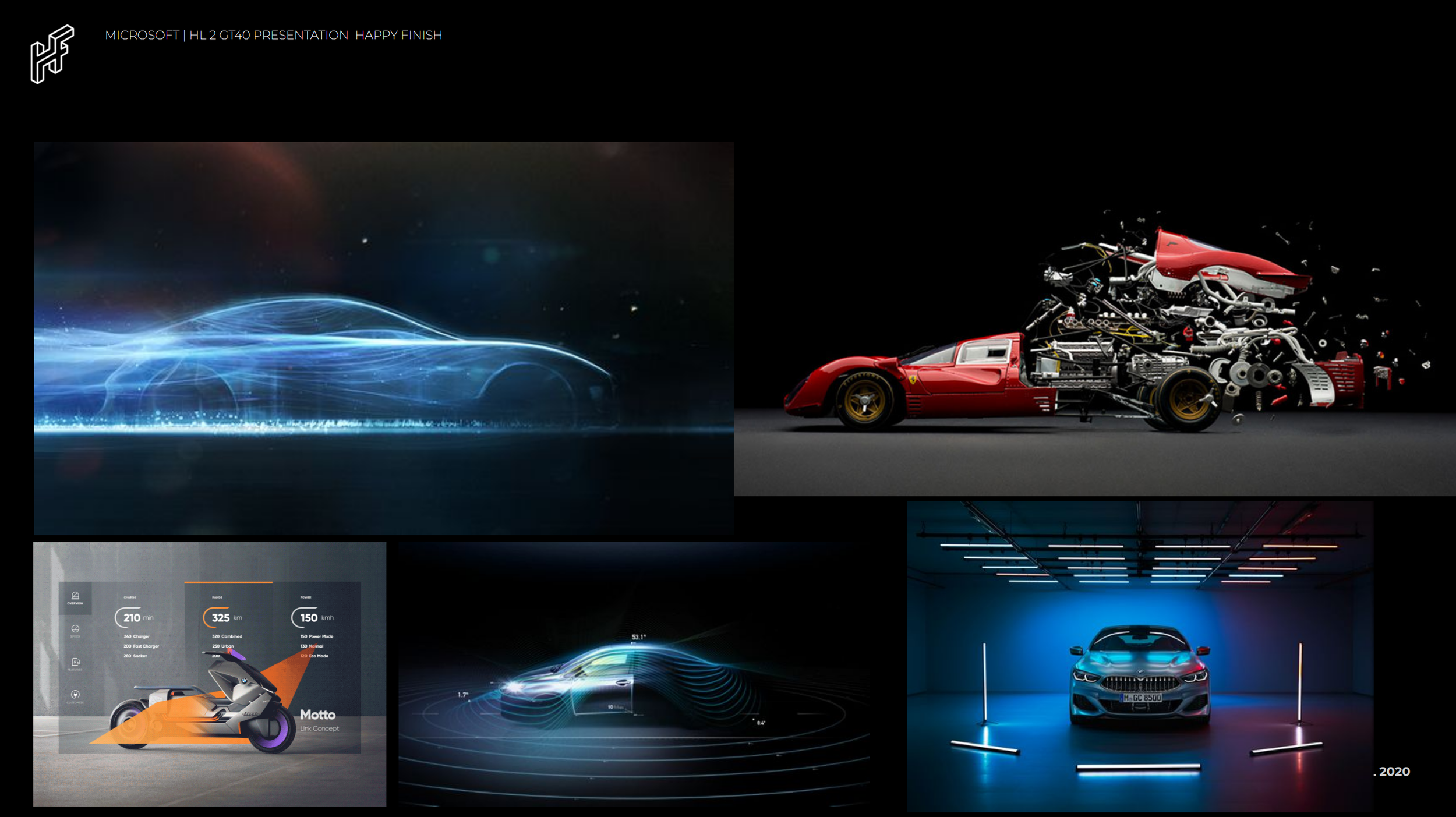Open the blue light-streak car image
The height and width of the screenshot is (817, 1456).
(x=383, y=338)
